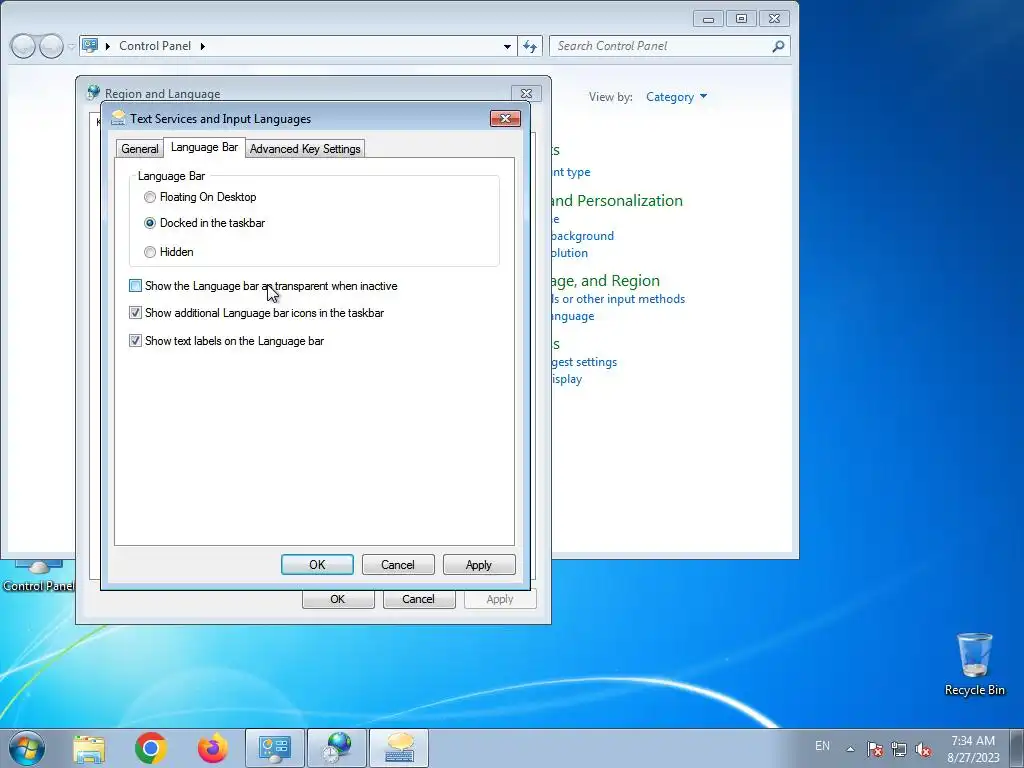Switch to the General tab

click(x=139, y=149)
